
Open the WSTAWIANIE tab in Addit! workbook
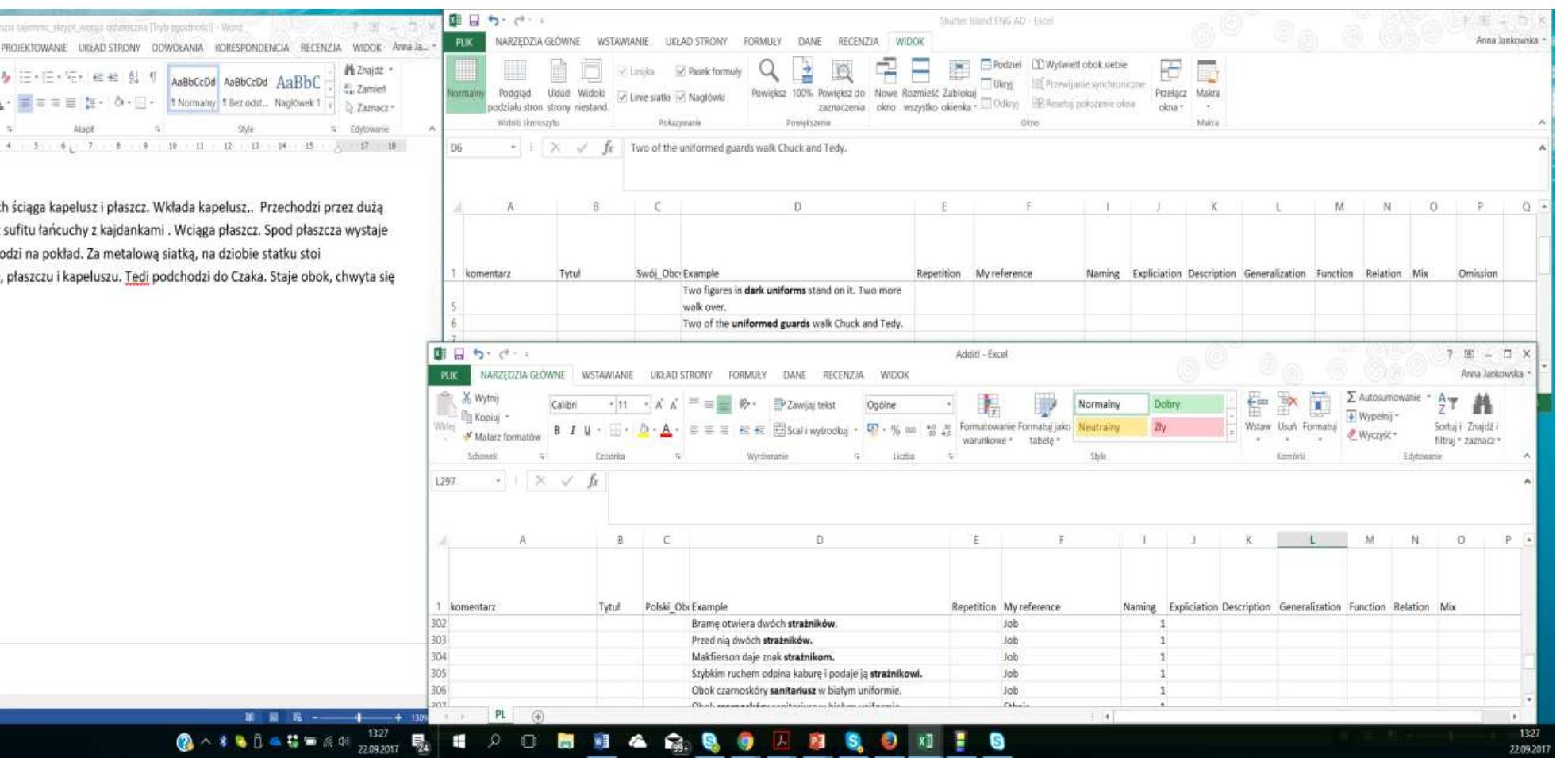(x=607, y=375)
